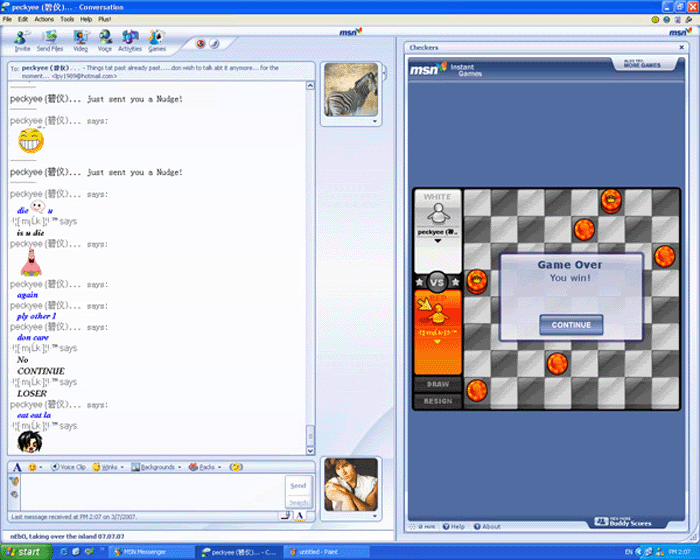700x560 pixels.
Task: Click the red checker piece in bottom-left corner
Action: (x=477, y=391)
